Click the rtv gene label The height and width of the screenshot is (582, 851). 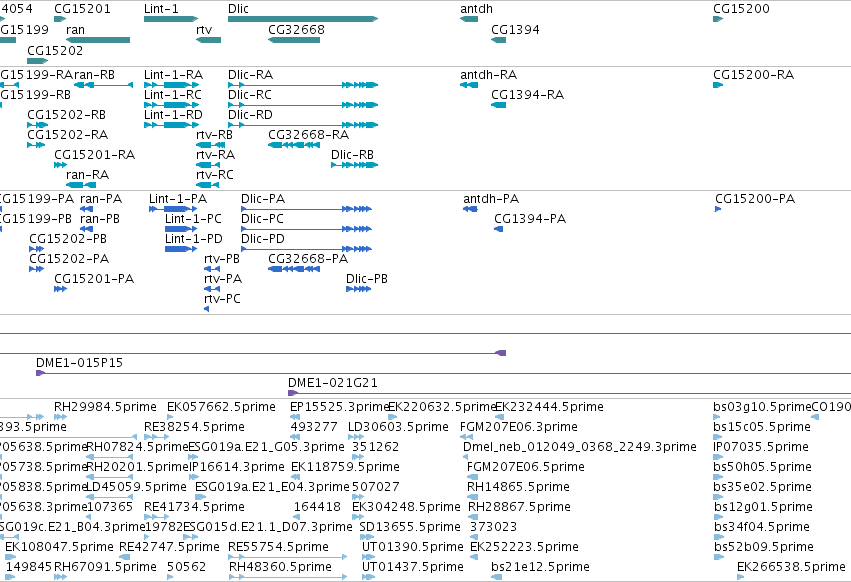tap(204, 30)
